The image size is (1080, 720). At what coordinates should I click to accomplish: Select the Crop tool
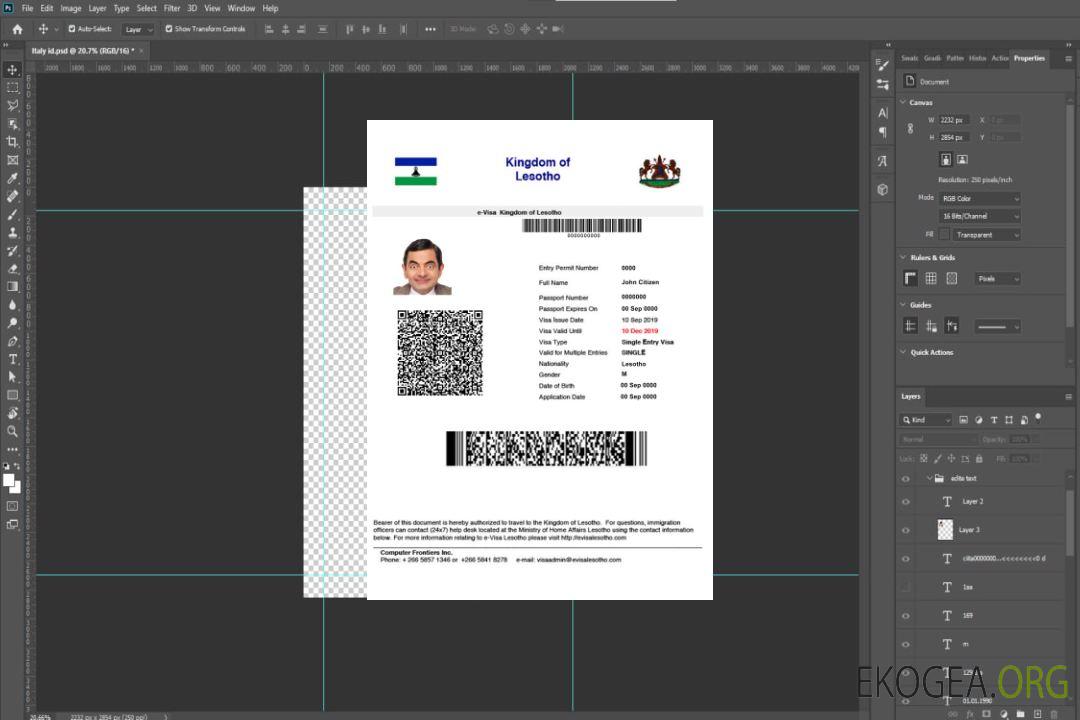coord(12,141)
